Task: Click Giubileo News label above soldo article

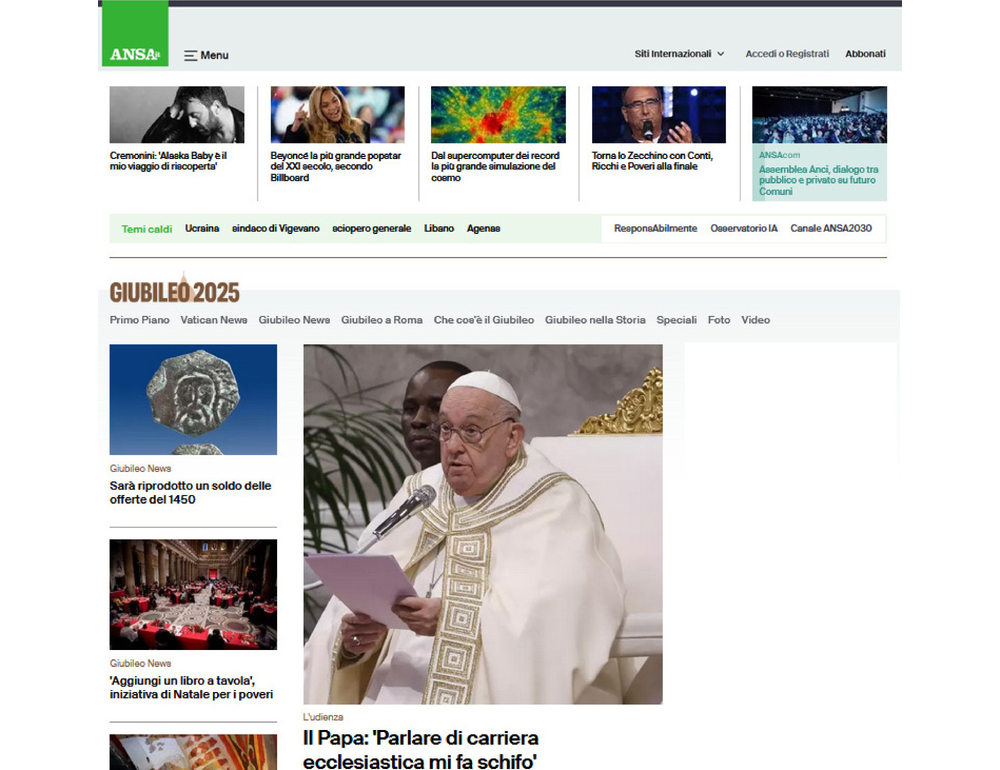Action: point(140,468)
